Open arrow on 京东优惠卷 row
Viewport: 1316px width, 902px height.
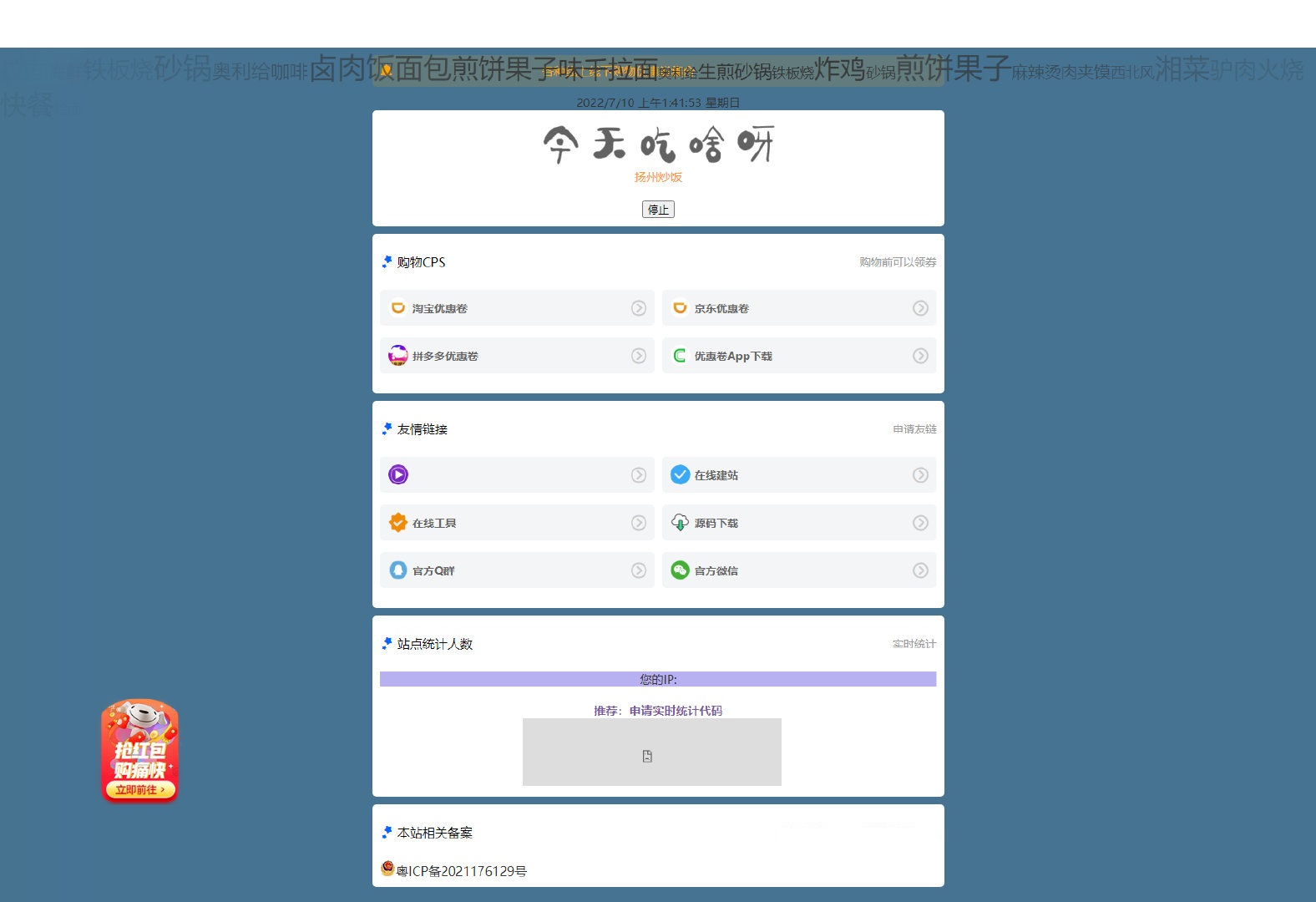click(920, 308)
